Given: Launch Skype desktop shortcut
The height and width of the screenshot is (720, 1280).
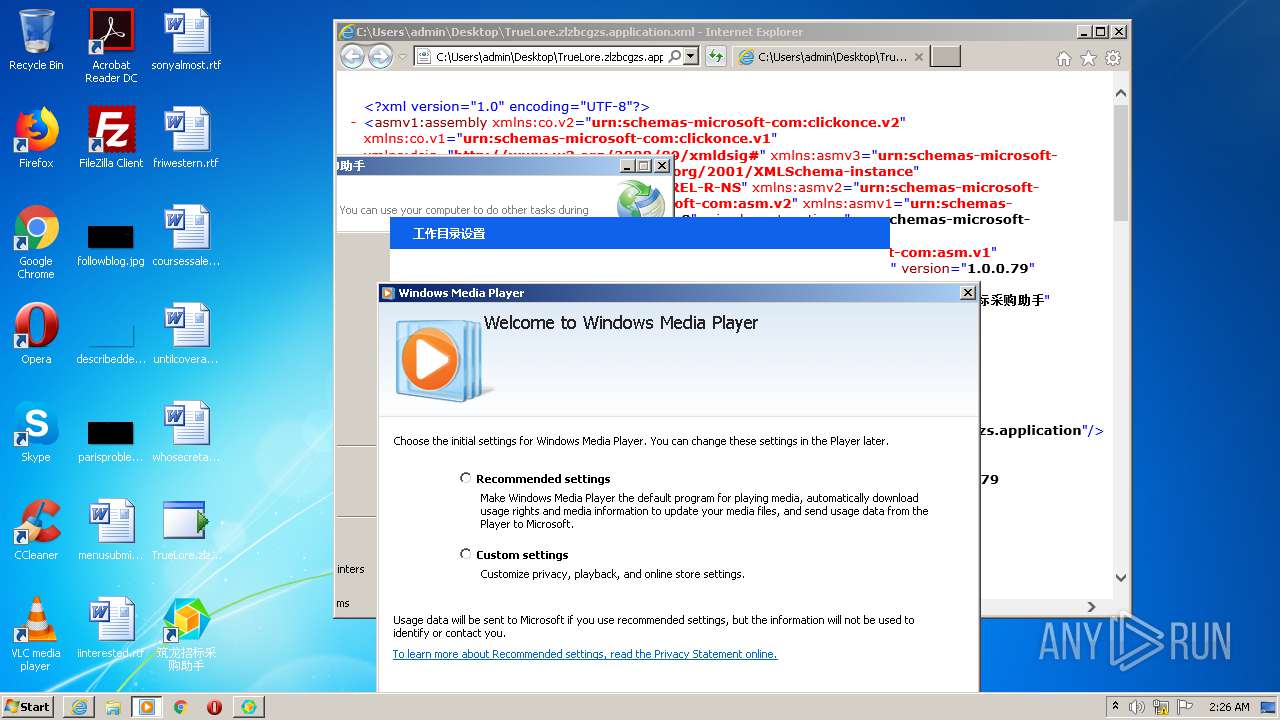Looking at the screenshot, I should click(x=36, y=432).
